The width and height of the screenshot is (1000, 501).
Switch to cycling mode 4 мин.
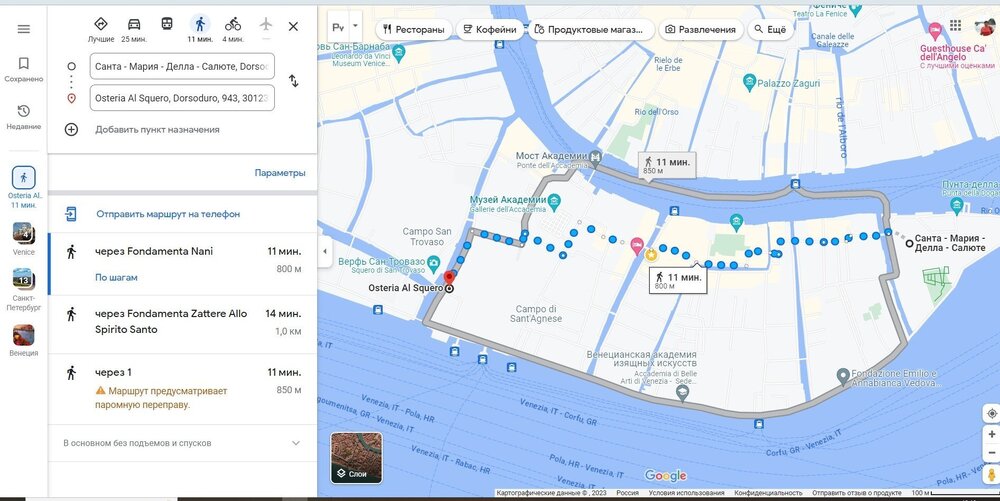coord(233,29)
